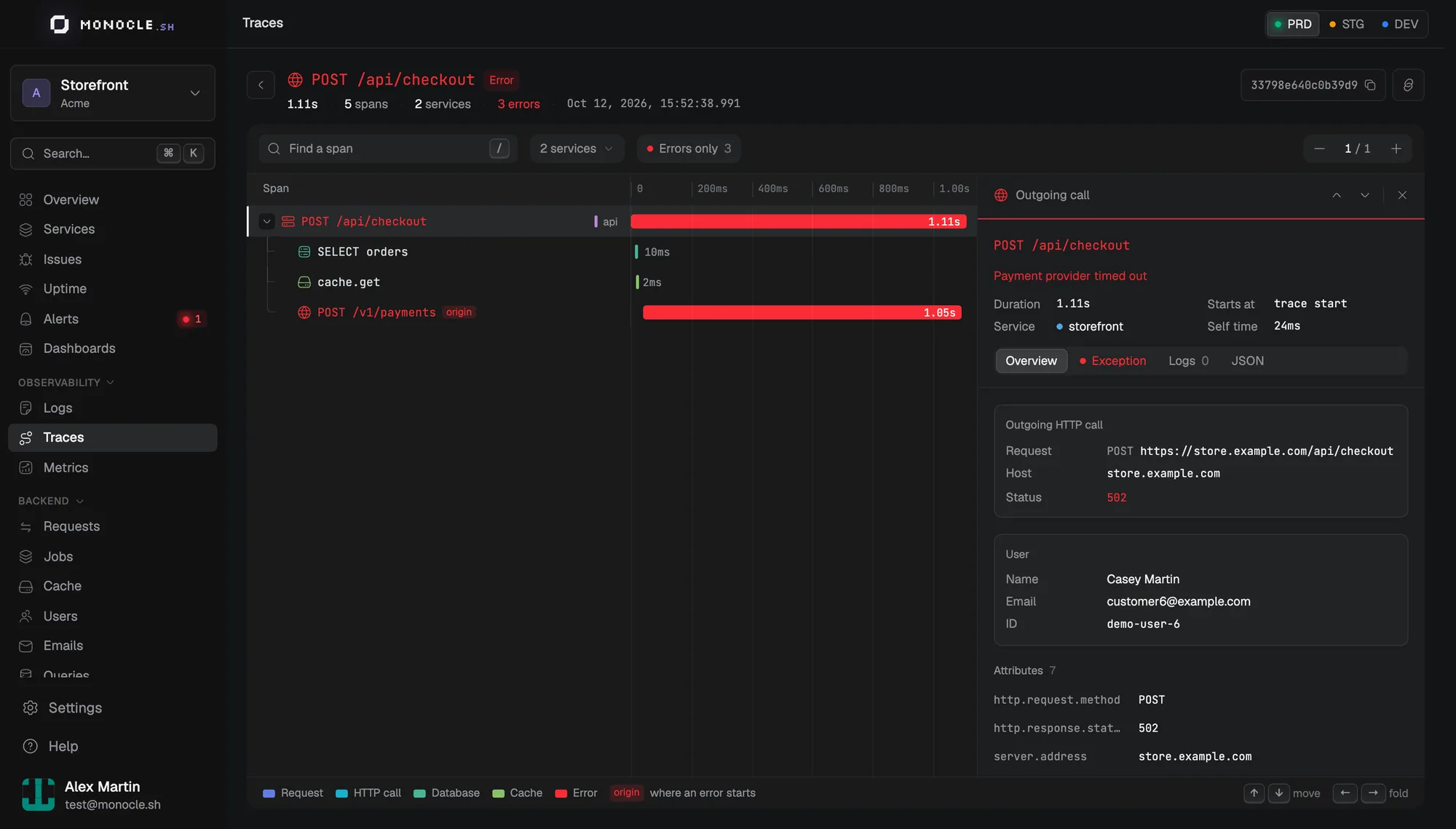Open the Overview page in sidebar
This screenshot has height=829, width=1456.
tap(112, 199)
